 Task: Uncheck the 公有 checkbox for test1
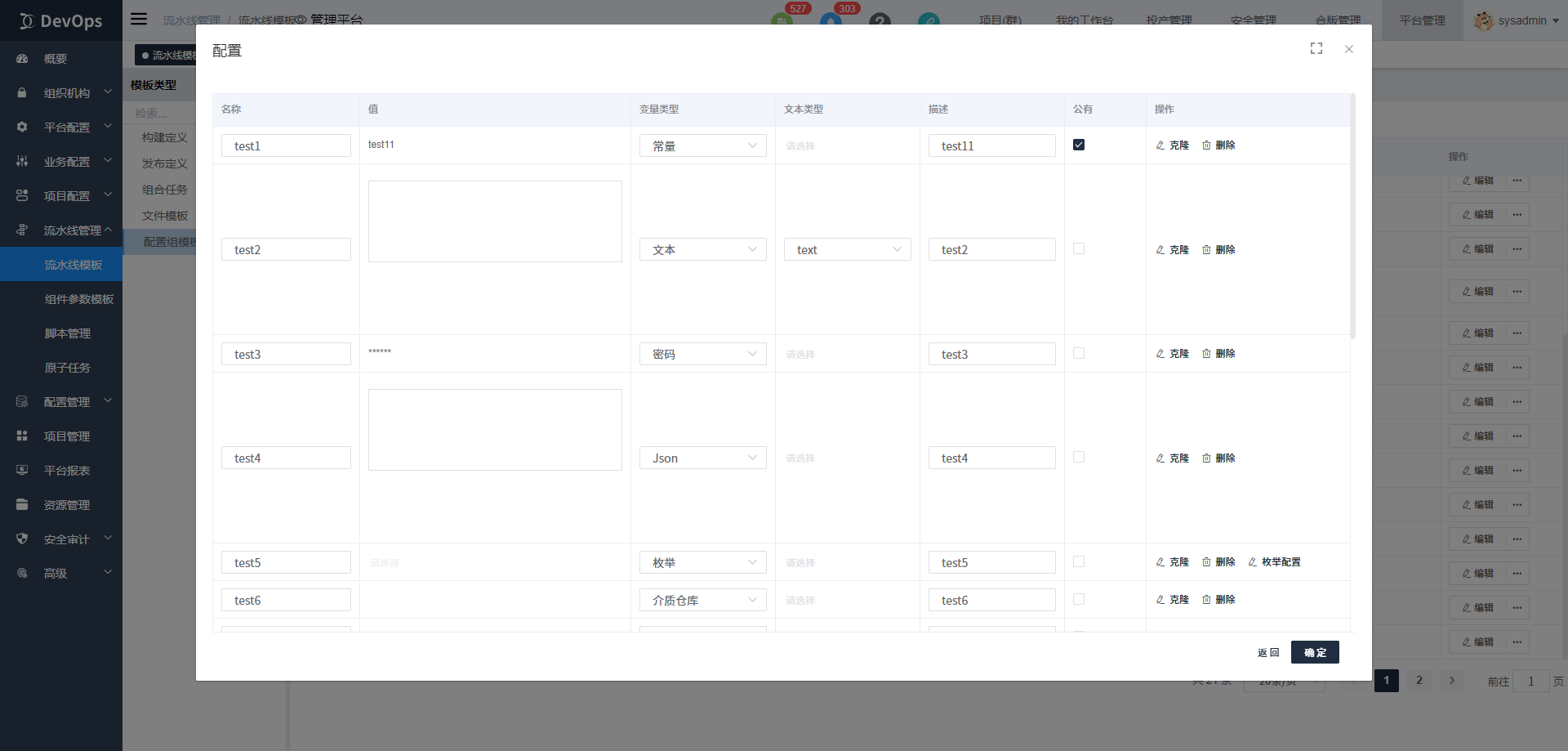1079,145
